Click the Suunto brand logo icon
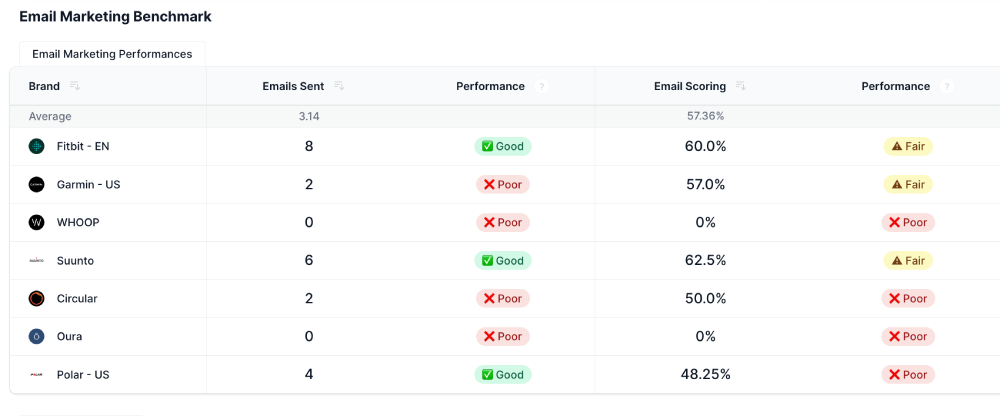1000x416 pixels. pyautogui.click(x=36, y=260)
